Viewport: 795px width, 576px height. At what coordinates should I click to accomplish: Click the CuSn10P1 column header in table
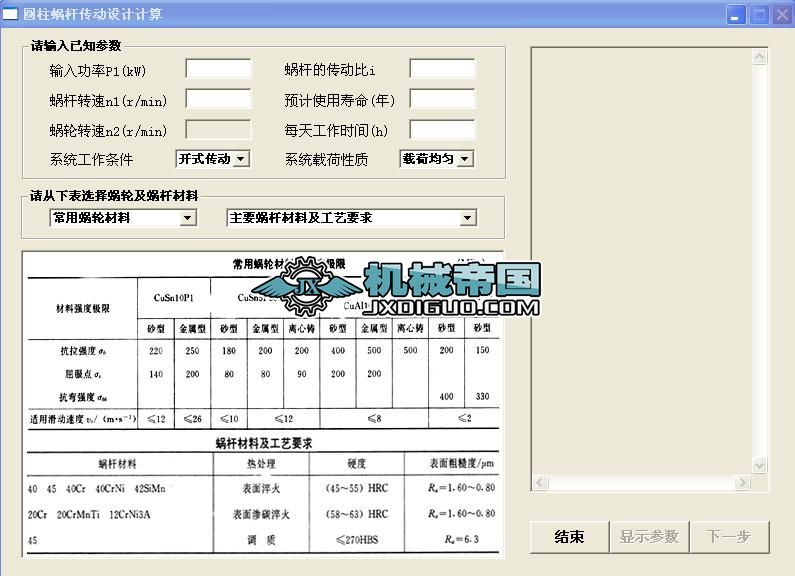pyautogui.click(x=173, y=298)
